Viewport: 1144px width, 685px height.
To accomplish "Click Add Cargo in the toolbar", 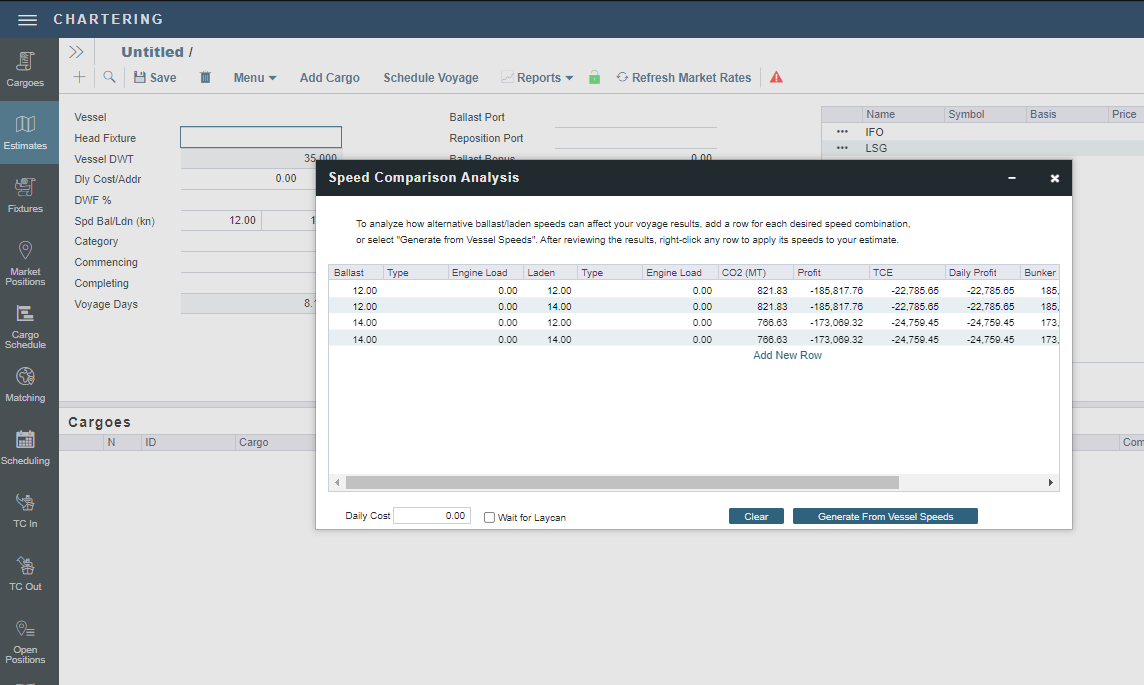I will [x=329, y=77].
